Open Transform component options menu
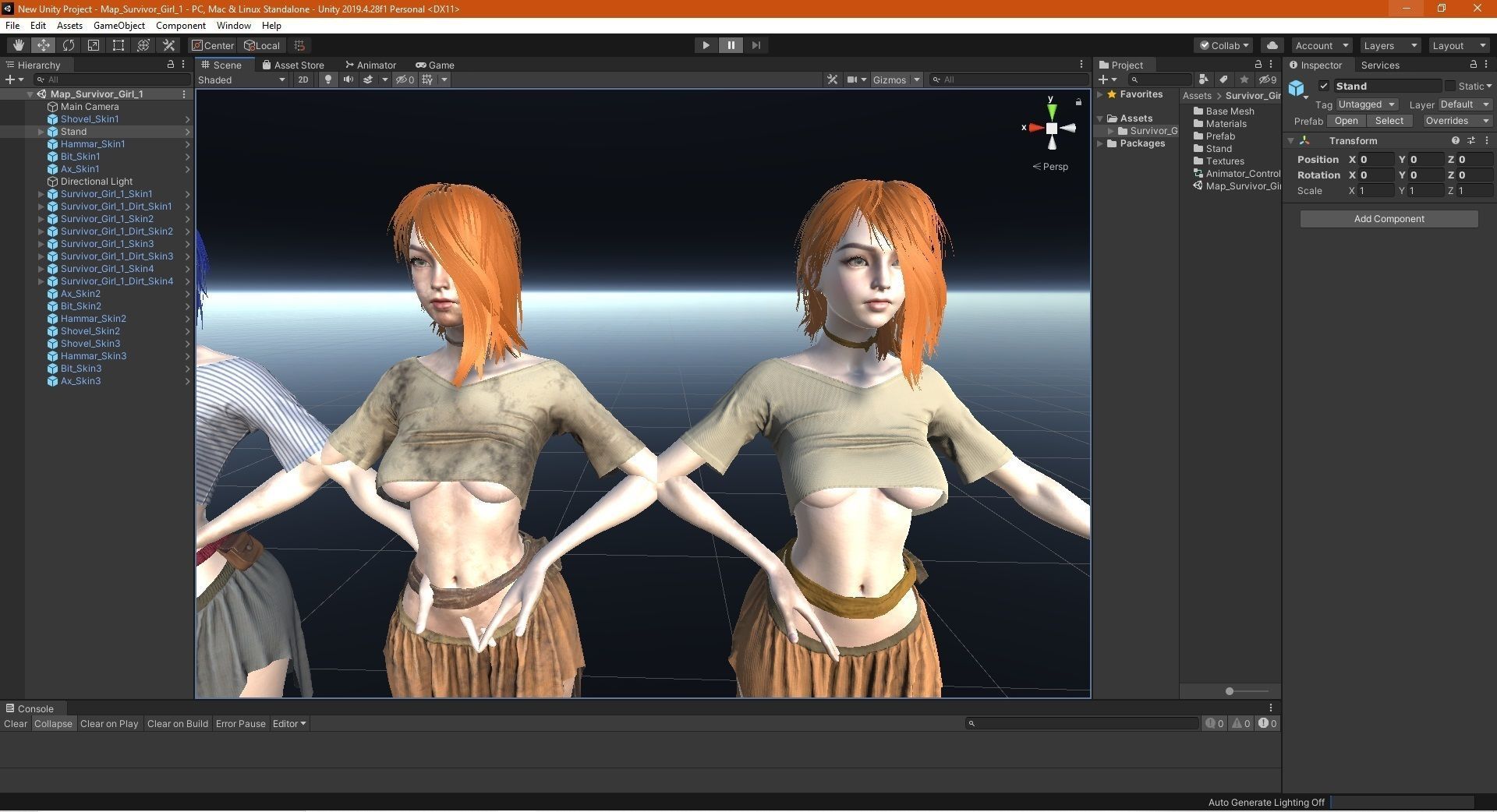The image size is (1497, 812). (x=1487, y=140)
